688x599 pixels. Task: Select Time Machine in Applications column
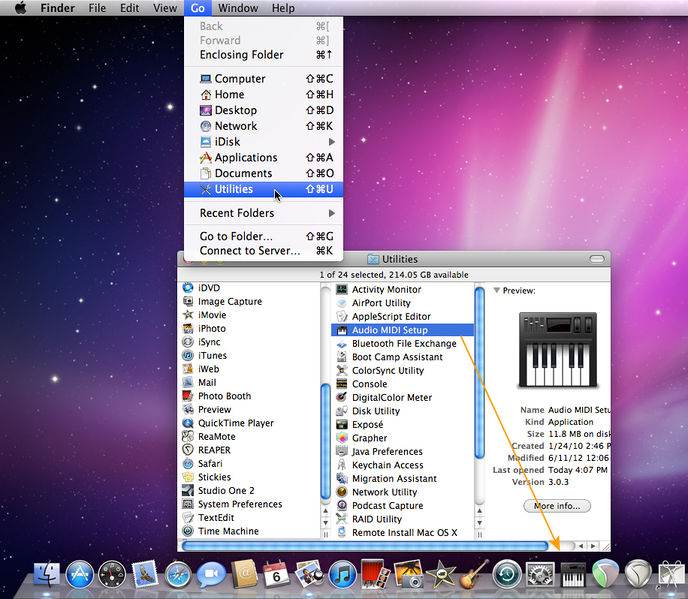[250, 531]
